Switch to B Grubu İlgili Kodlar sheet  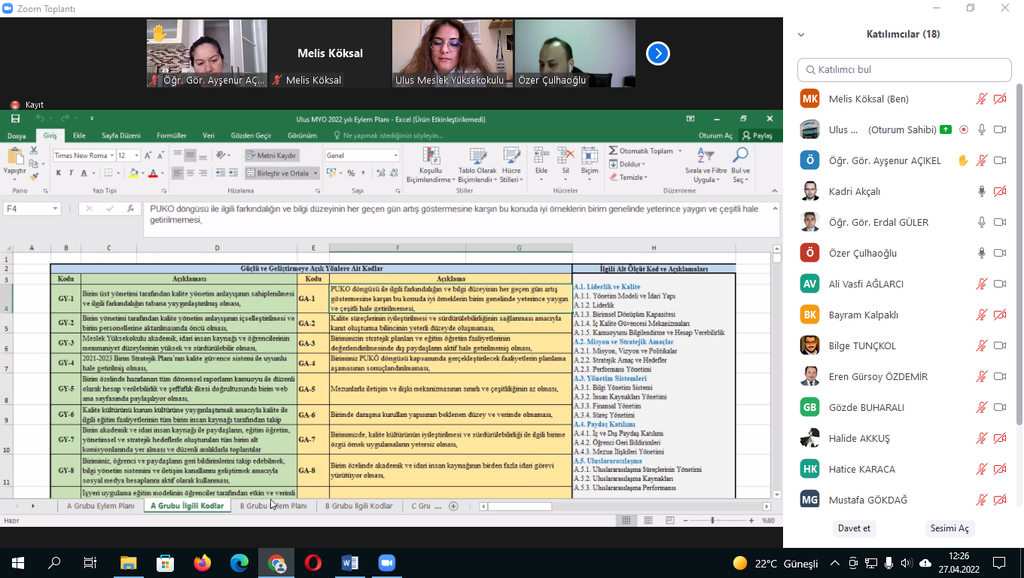tap(359, 506)
